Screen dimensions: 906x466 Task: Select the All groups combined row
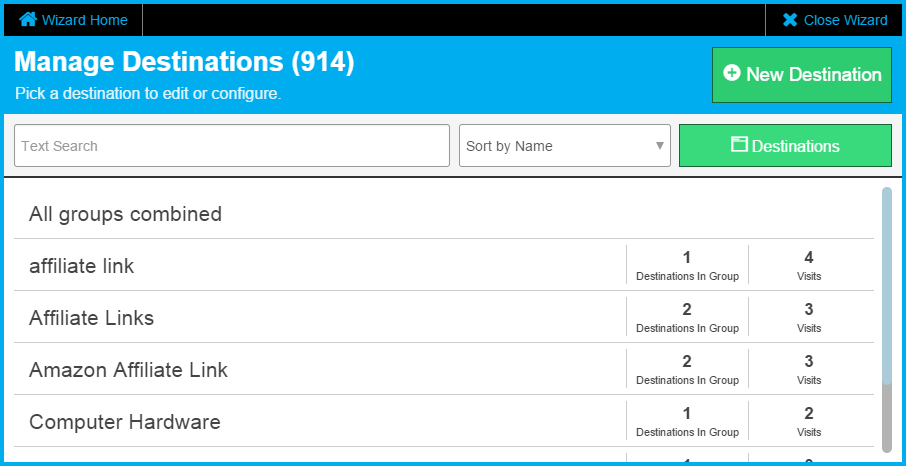point(444,214)
